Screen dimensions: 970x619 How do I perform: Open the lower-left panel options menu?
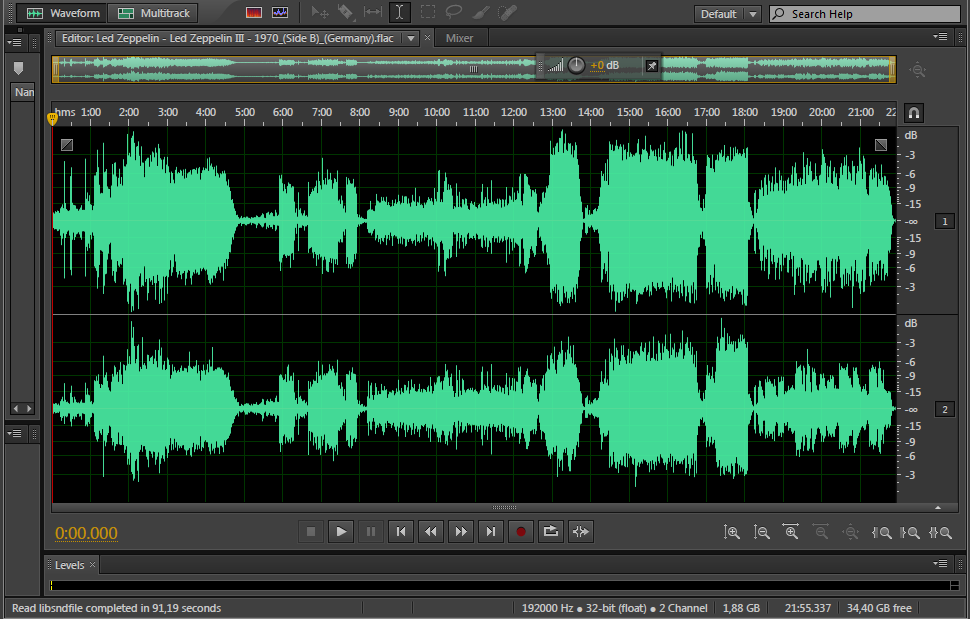point(14,434)
